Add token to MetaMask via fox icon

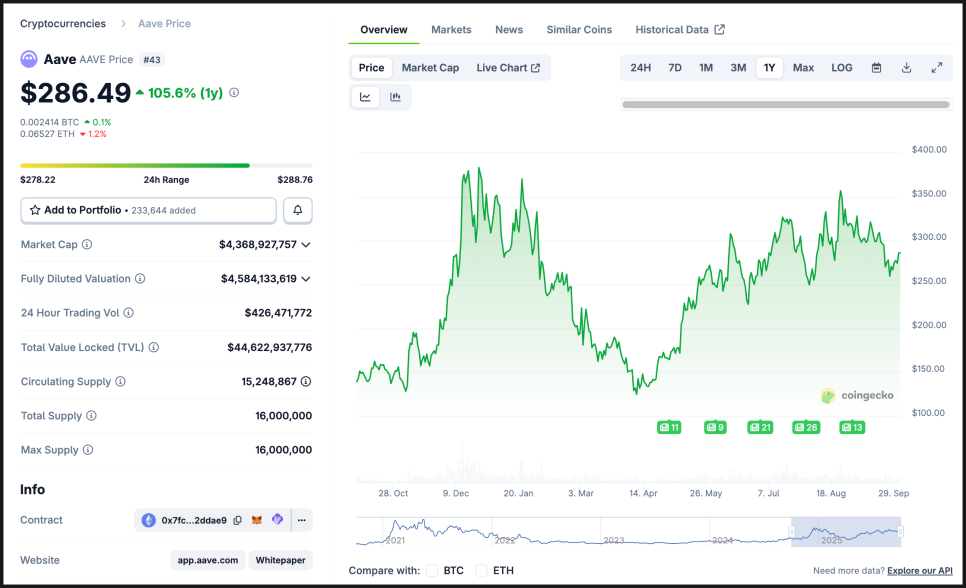257,520
